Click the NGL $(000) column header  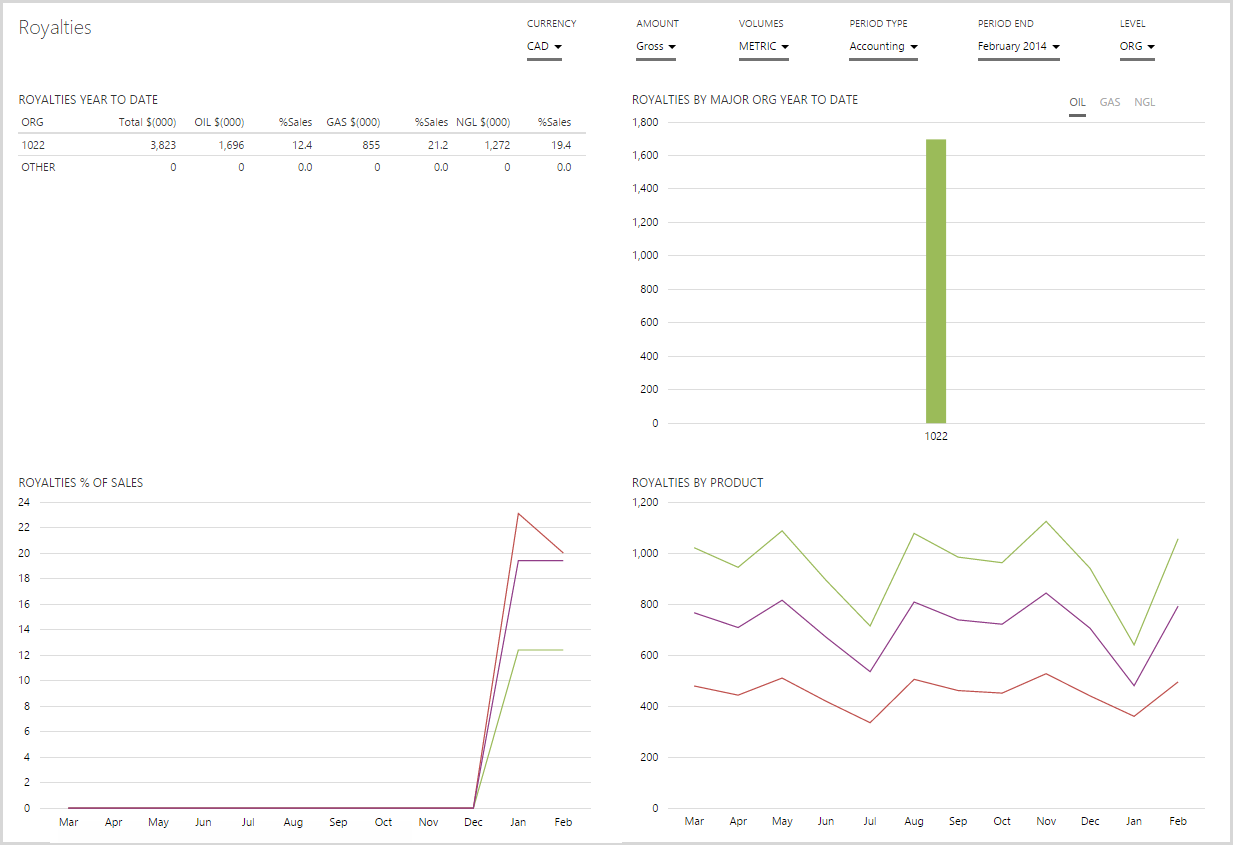pos(483,122)
